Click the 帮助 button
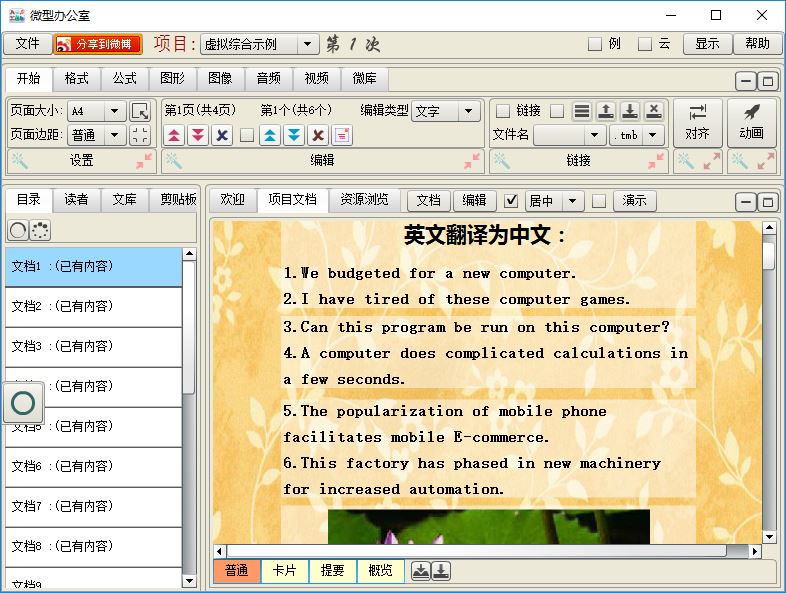This screenshot has height=593, width=786. (x=757, y=44)
